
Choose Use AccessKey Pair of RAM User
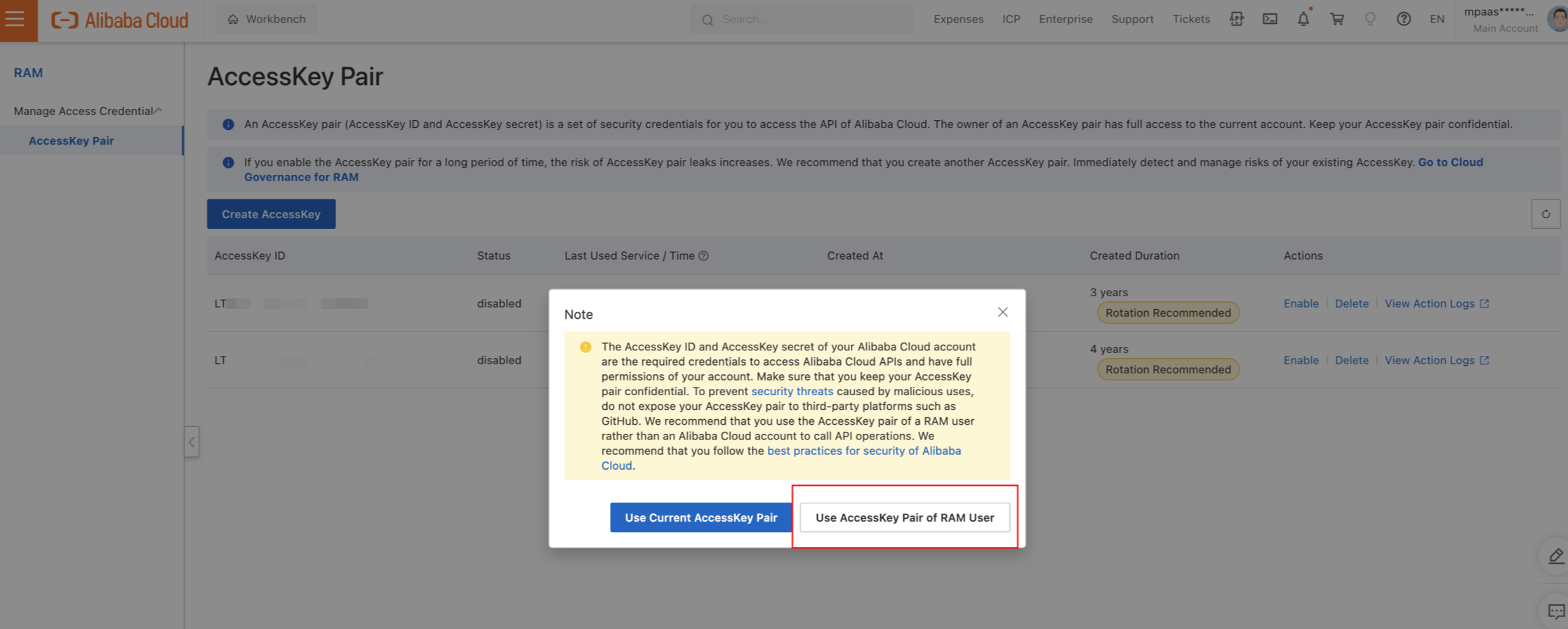point(905,517)
